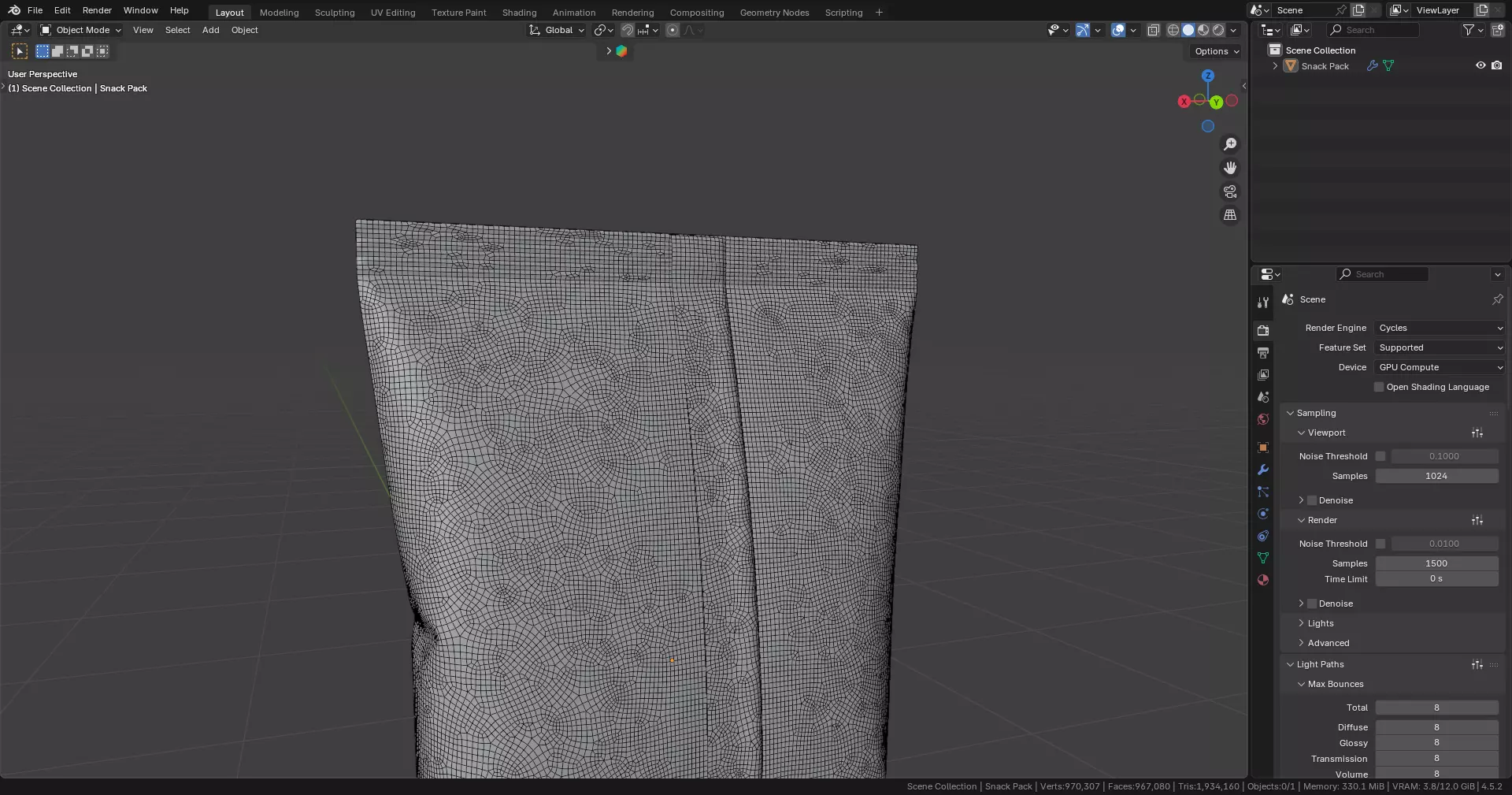Screen dimensions: 1512x795
Task: Open the Edit menu
Action: coord(62,10)
